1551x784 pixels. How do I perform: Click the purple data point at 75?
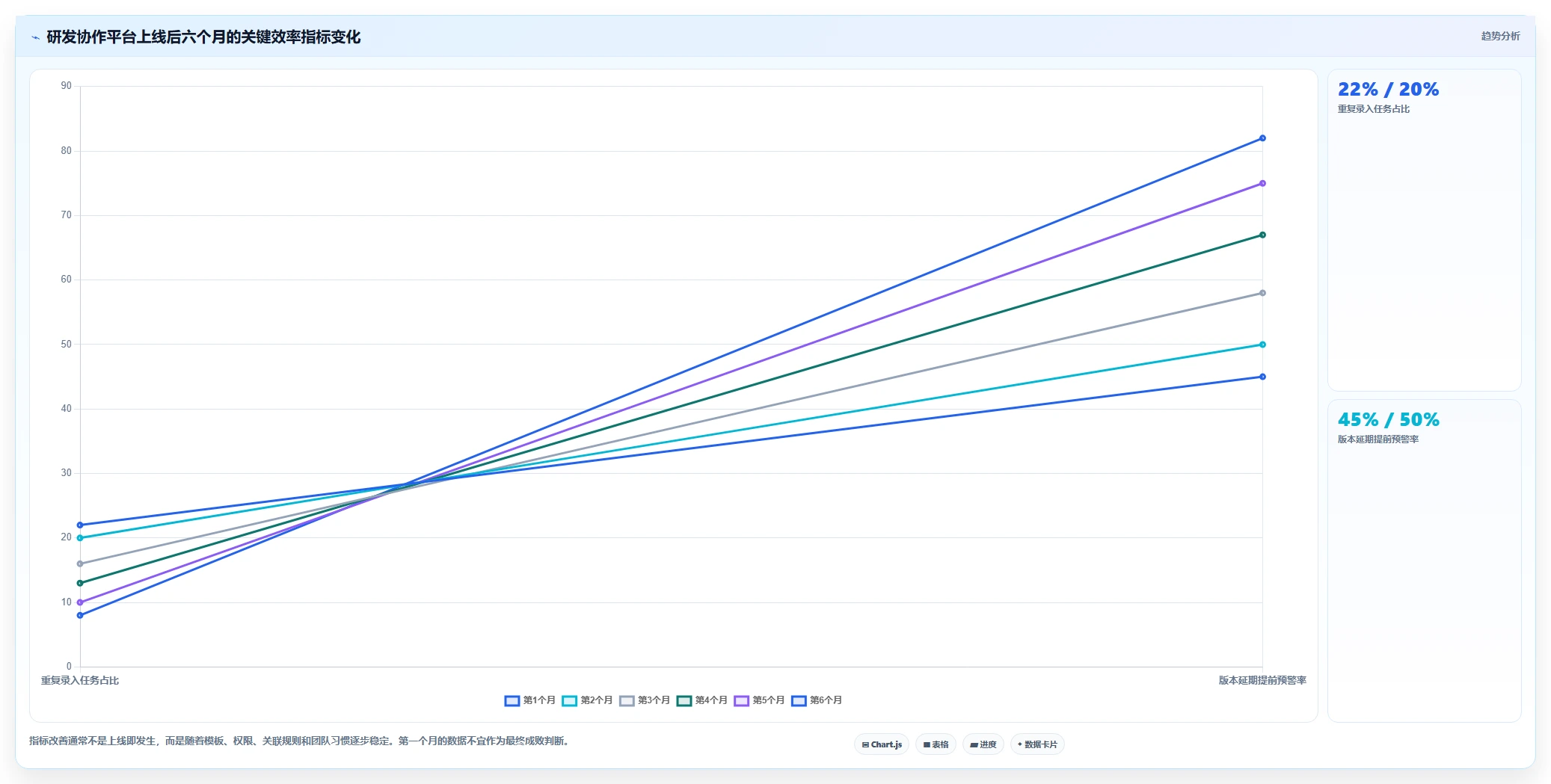(x=1262, y=183)
